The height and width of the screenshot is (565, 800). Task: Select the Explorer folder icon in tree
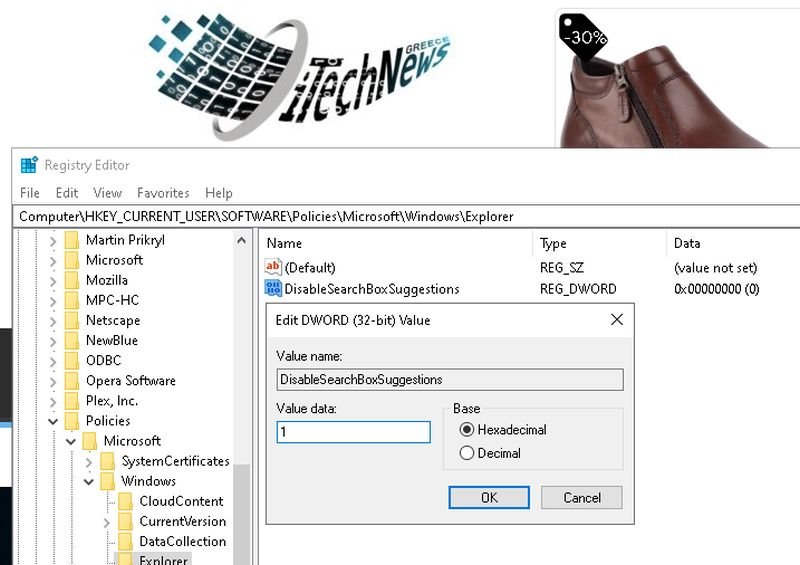(125, 559)
